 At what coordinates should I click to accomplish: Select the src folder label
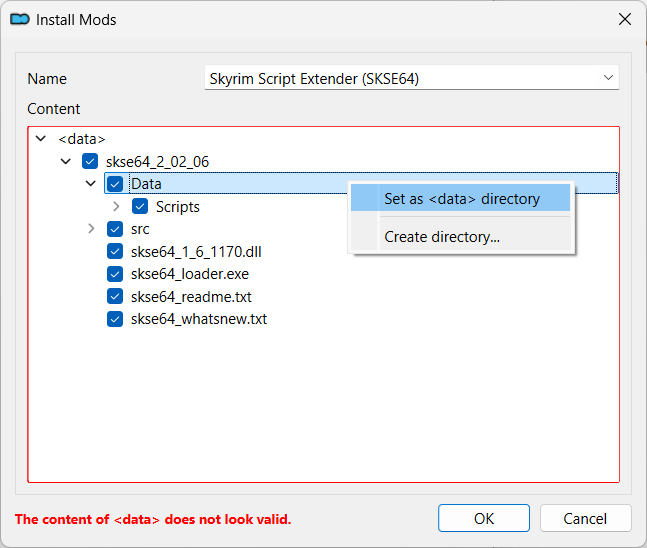click(x=140, y=229)
